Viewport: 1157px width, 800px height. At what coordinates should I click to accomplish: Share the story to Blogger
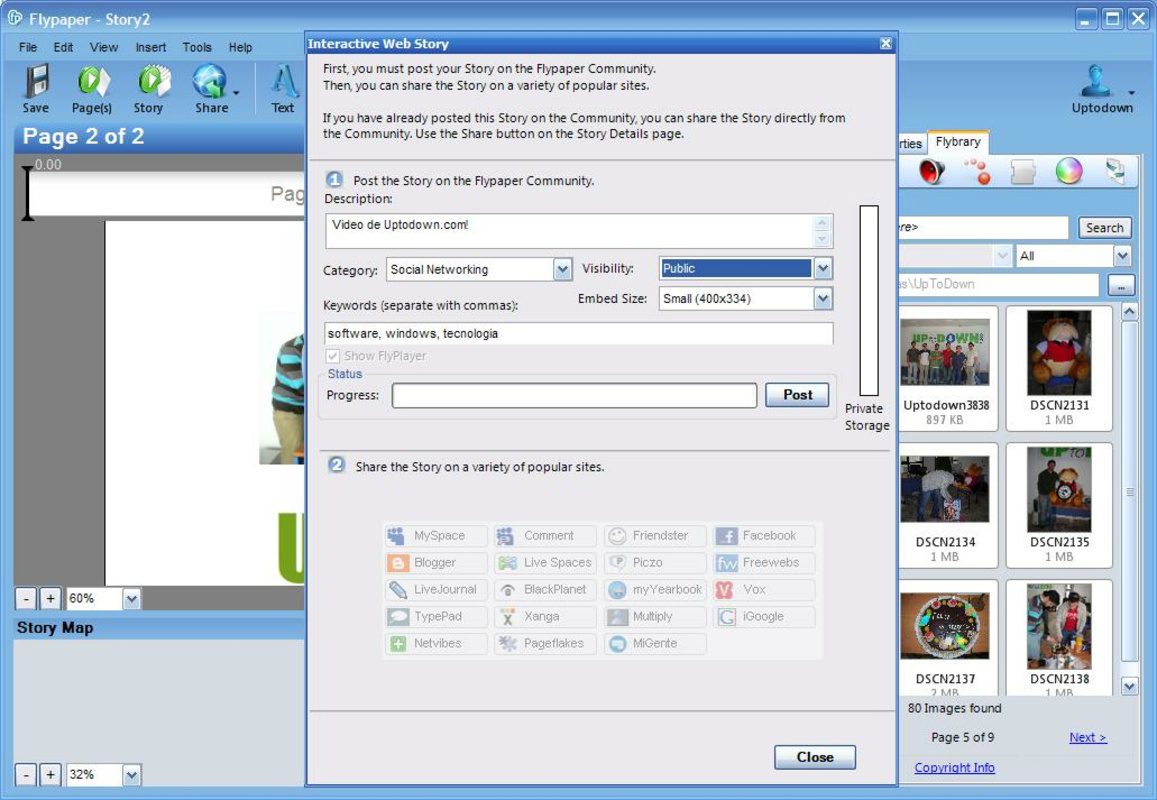[436, 562]
